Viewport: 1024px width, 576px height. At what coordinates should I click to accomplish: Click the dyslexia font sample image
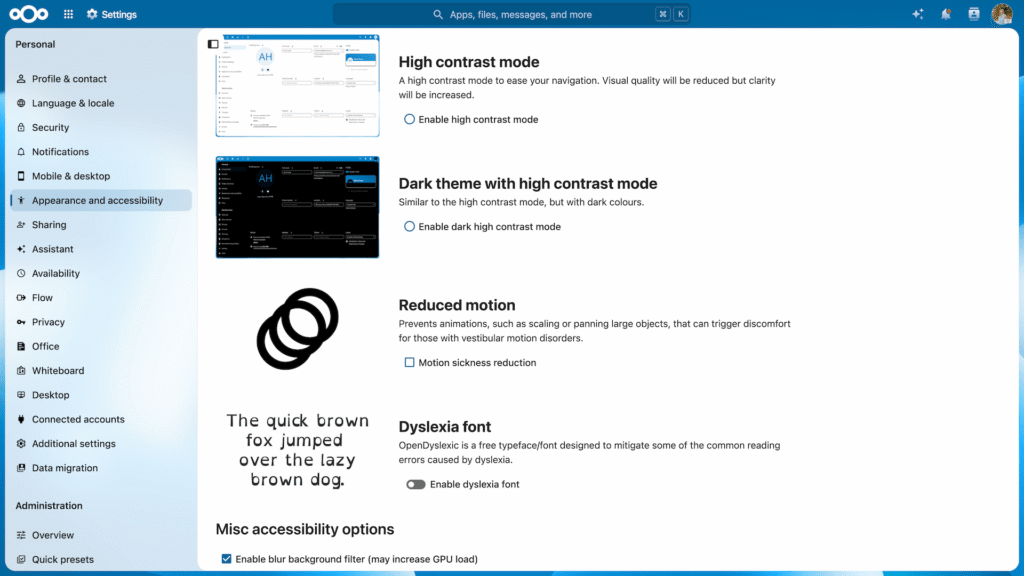(297, 450)
